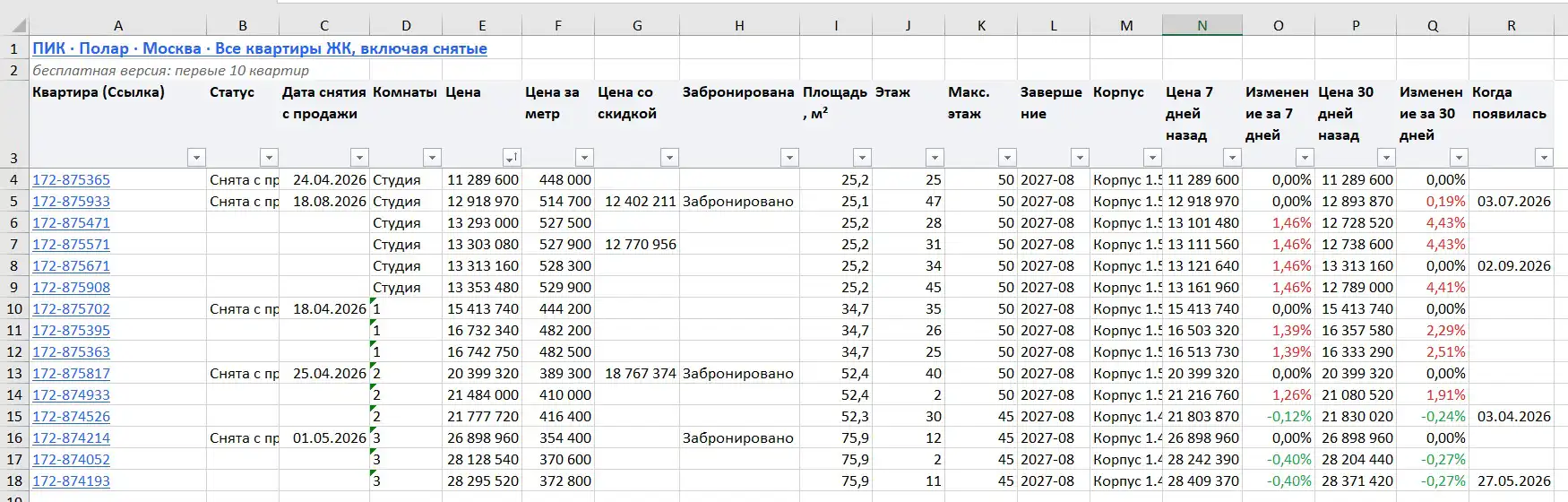
Task: Select appearance date cell 02.09.2026
Action: 1512,265
